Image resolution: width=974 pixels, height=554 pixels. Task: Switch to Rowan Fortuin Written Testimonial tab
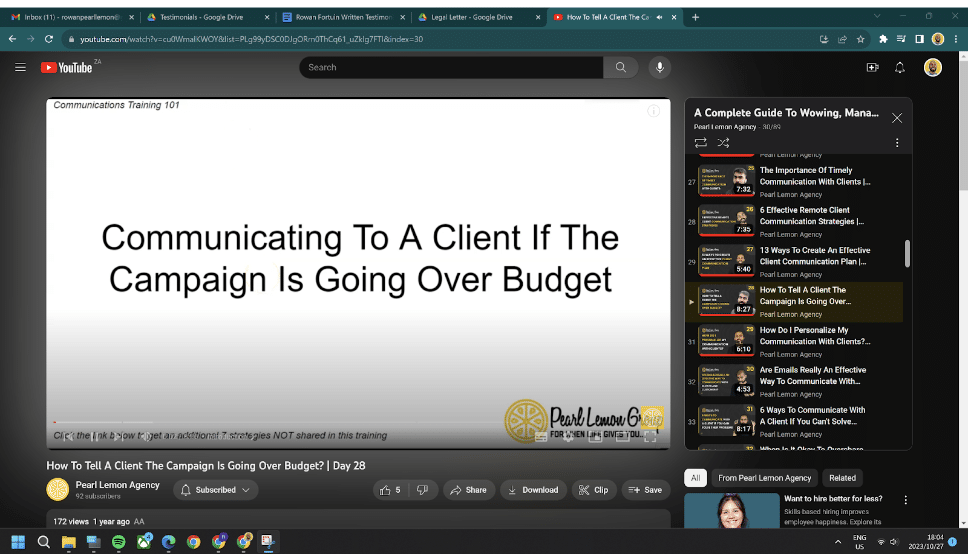tap(342, 17)
